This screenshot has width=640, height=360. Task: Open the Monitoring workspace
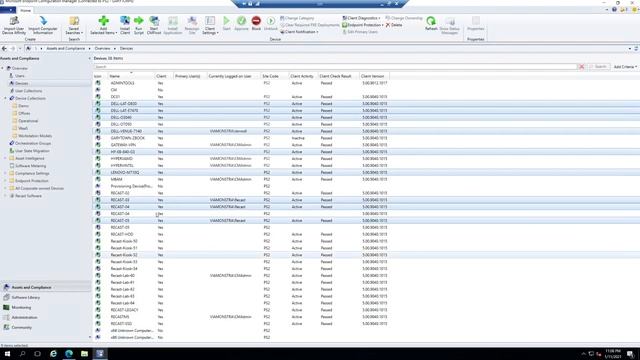[21, 307]
